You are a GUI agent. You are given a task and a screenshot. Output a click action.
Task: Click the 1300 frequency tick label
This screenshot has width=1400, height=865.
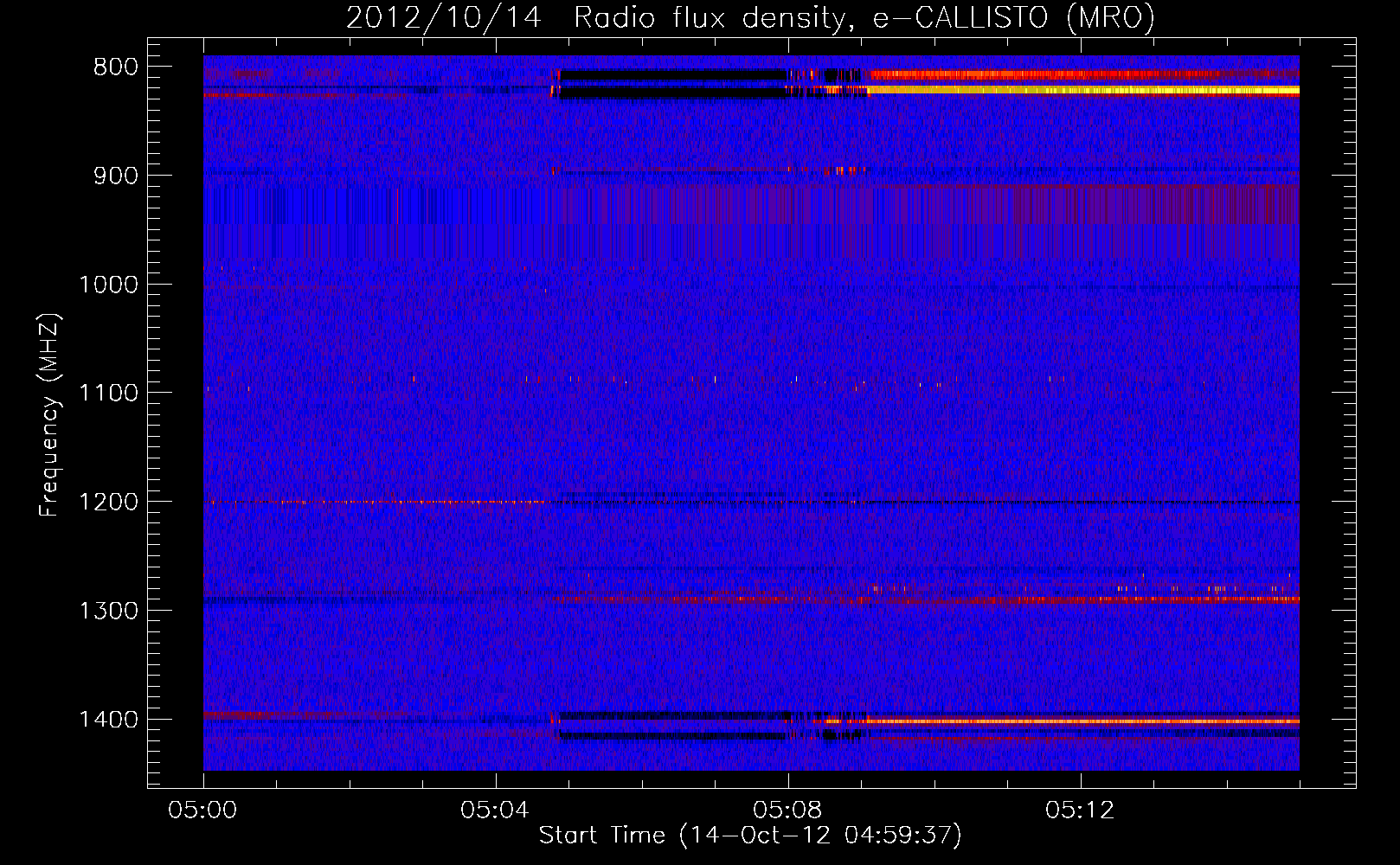tap(108, 612)
